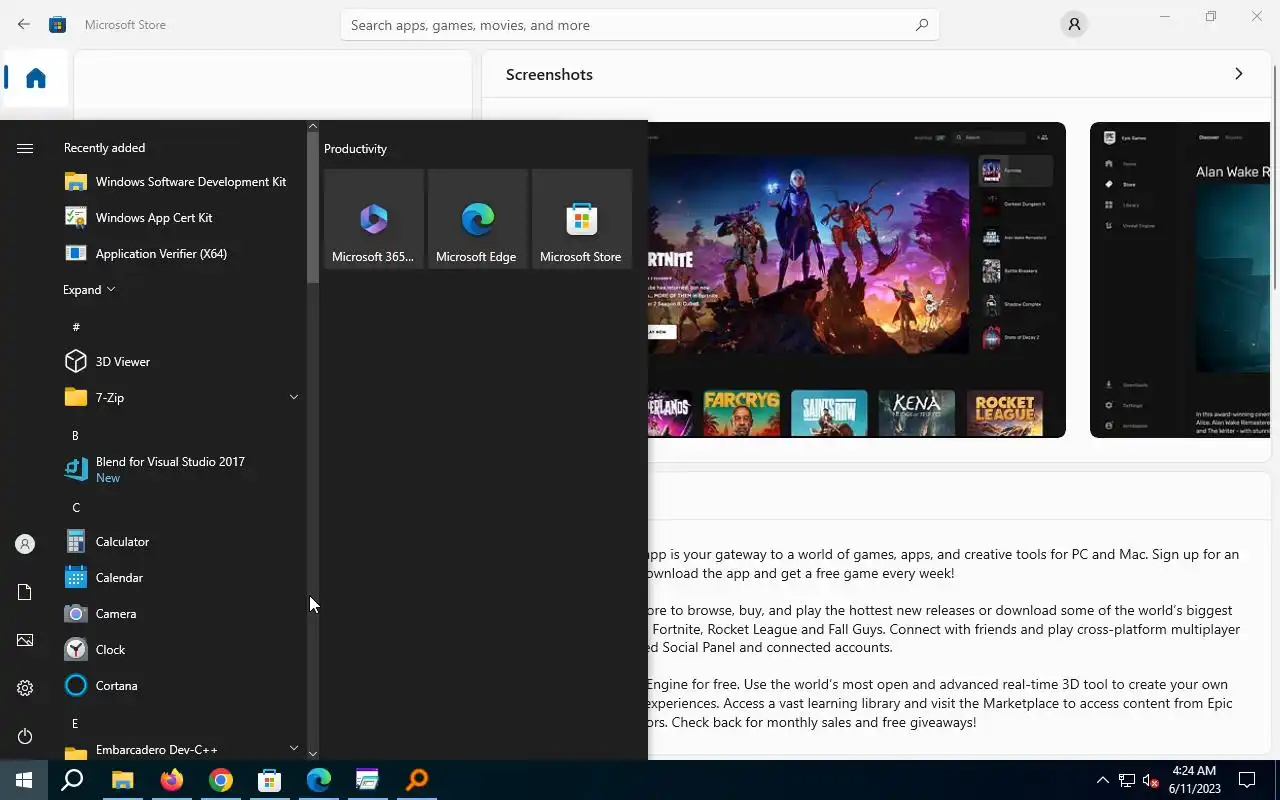Open the Store user profile icon
This screenshot has height=800, width=1280.
point(1074,25)
